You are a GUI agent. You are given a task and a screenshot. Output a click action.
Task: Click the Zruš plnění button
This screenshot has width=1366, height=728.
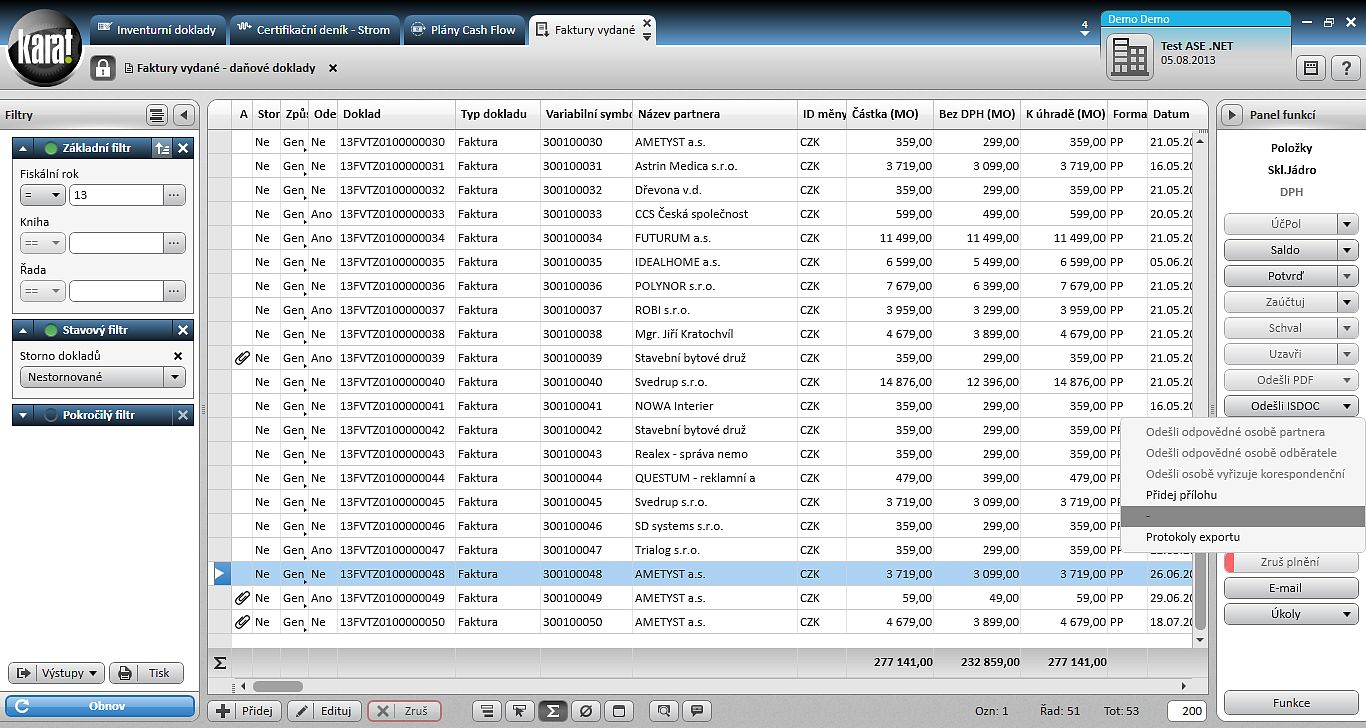pyautogui.click(x=1291, y=562)
